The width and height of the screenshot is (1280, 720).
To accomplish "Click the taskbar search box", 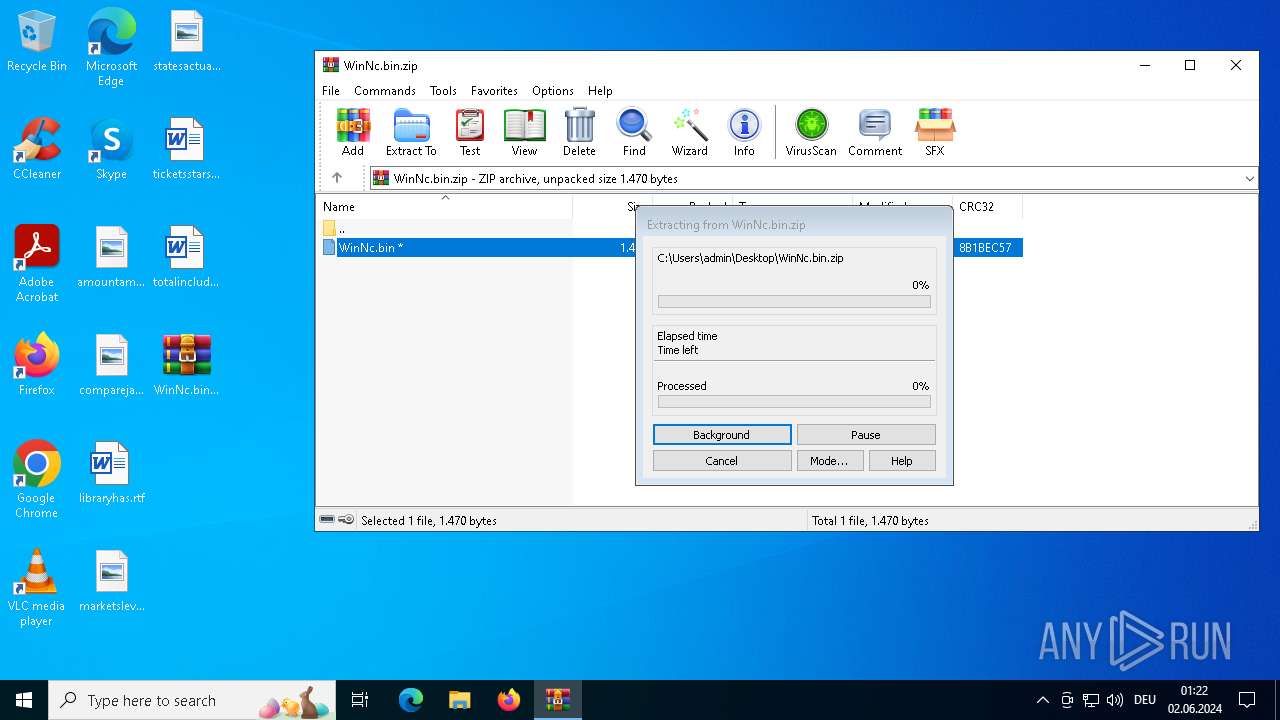I will pyautogui.click(x=192, y=700).
